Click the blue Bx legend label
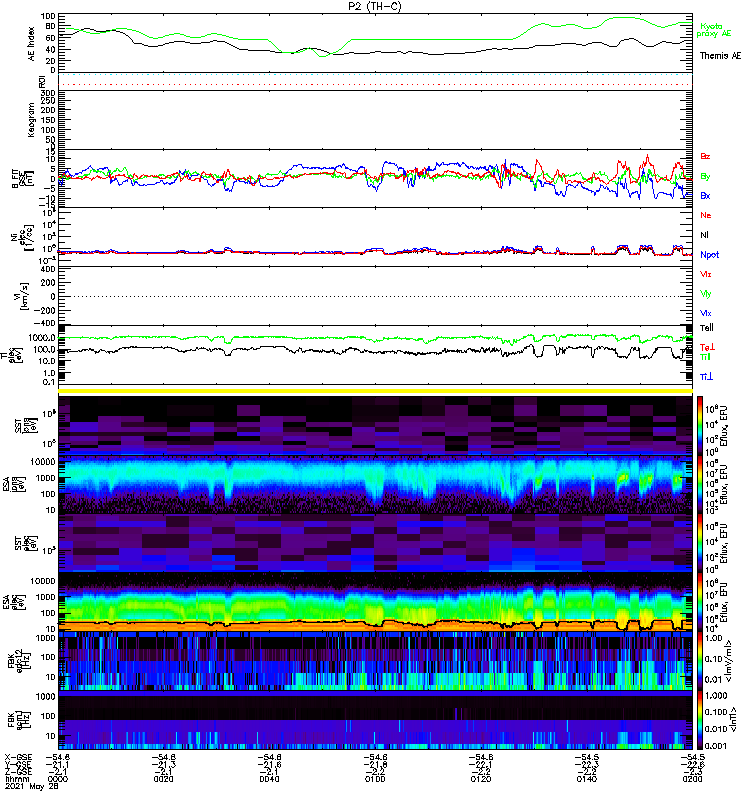The width and height of the screenshot is (750, 800). 705,196
